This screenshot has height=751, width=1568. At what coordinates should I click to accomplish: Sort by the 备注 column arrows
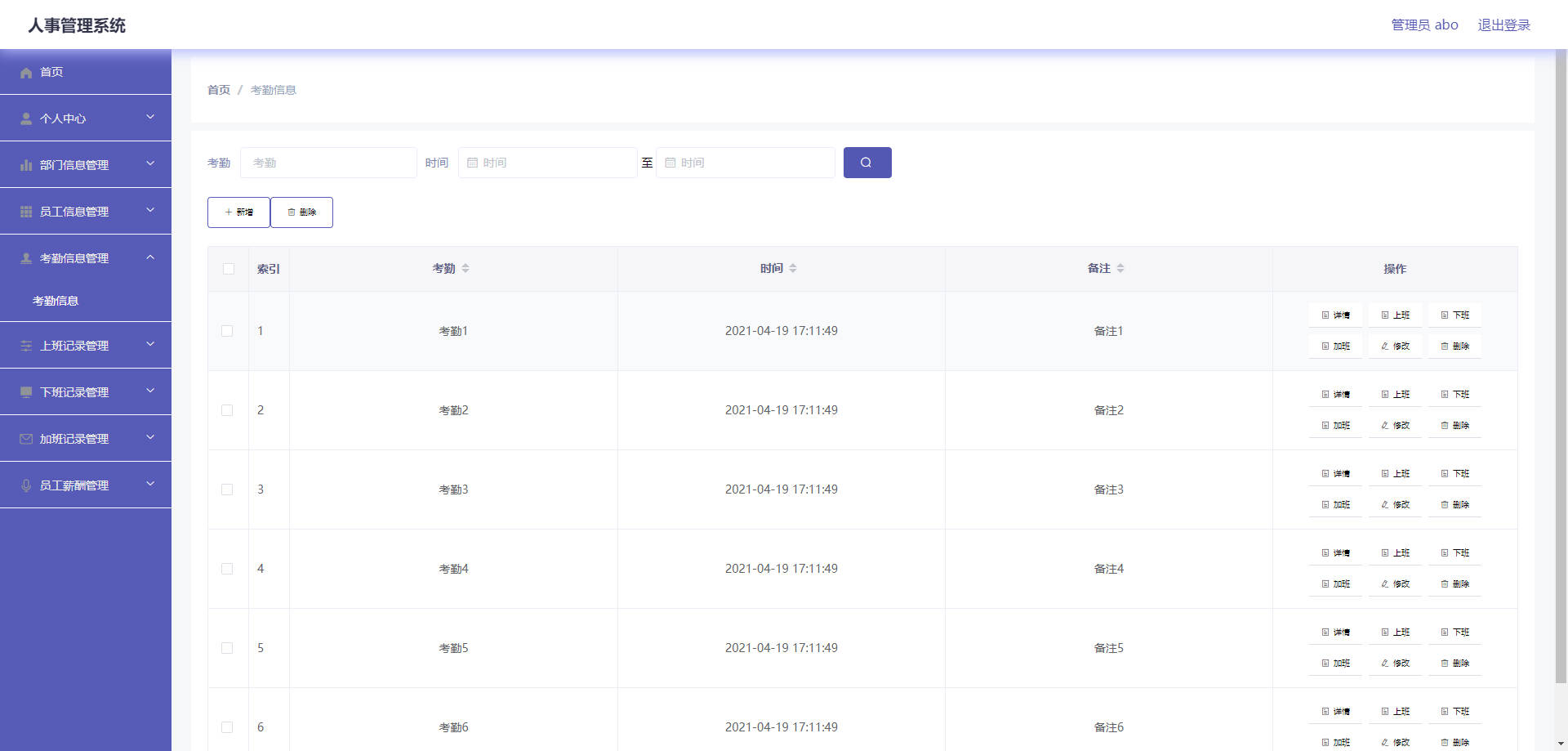coord(1120,268)
